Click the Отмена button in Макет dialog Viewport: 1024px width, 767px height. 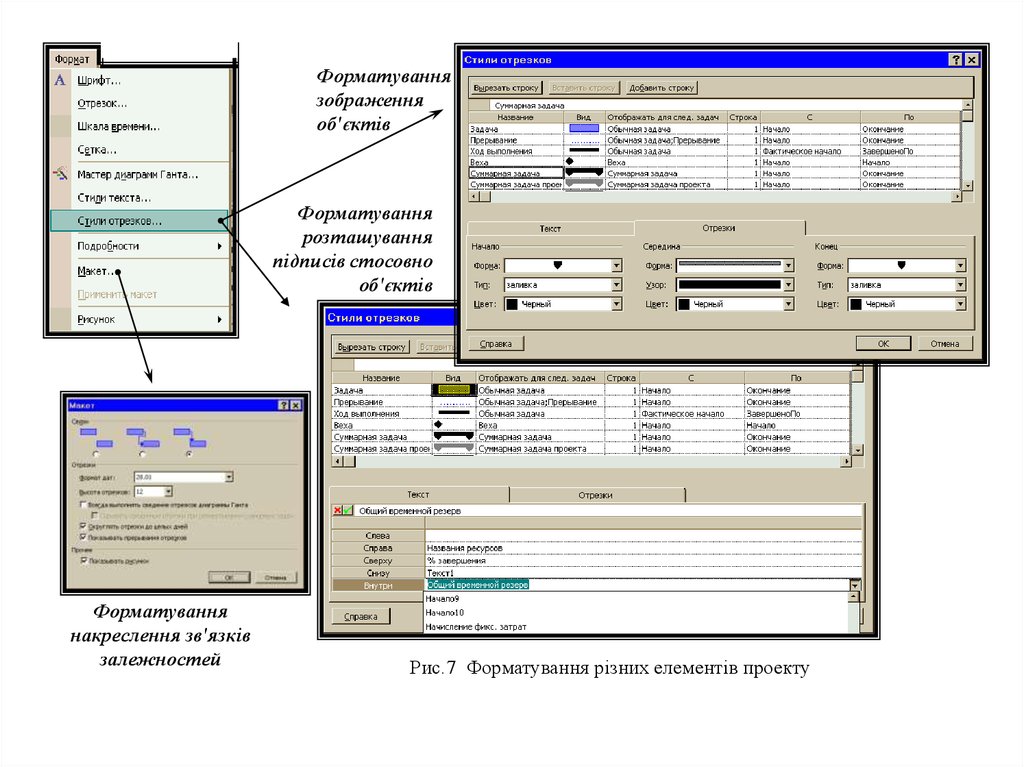pos(275,578)
